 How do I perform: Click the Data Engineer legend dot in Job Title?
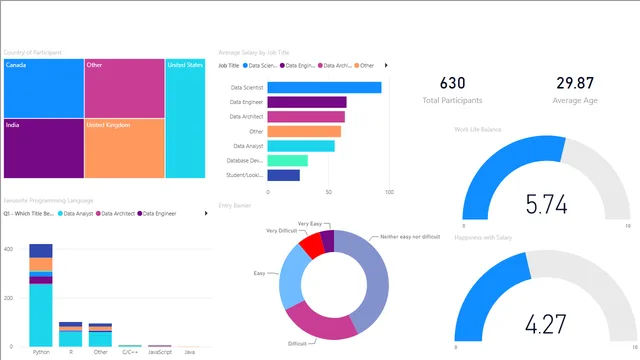(282, 65)
